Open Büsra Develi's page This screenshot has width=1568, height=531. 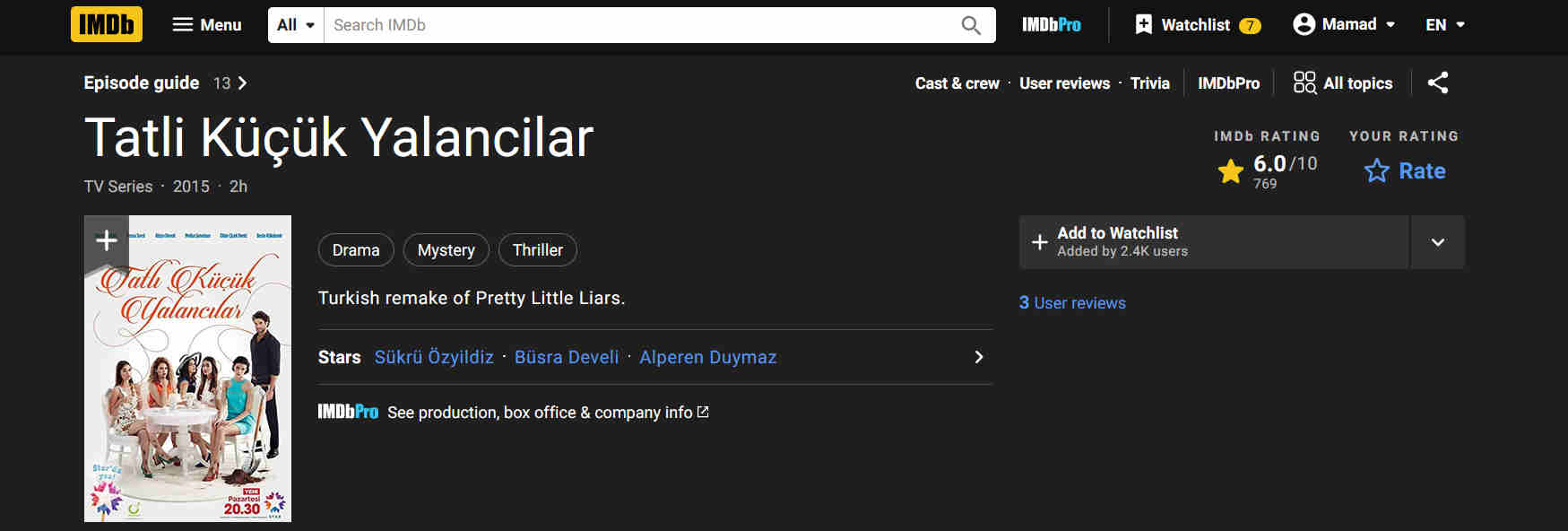tap(567, 357)
